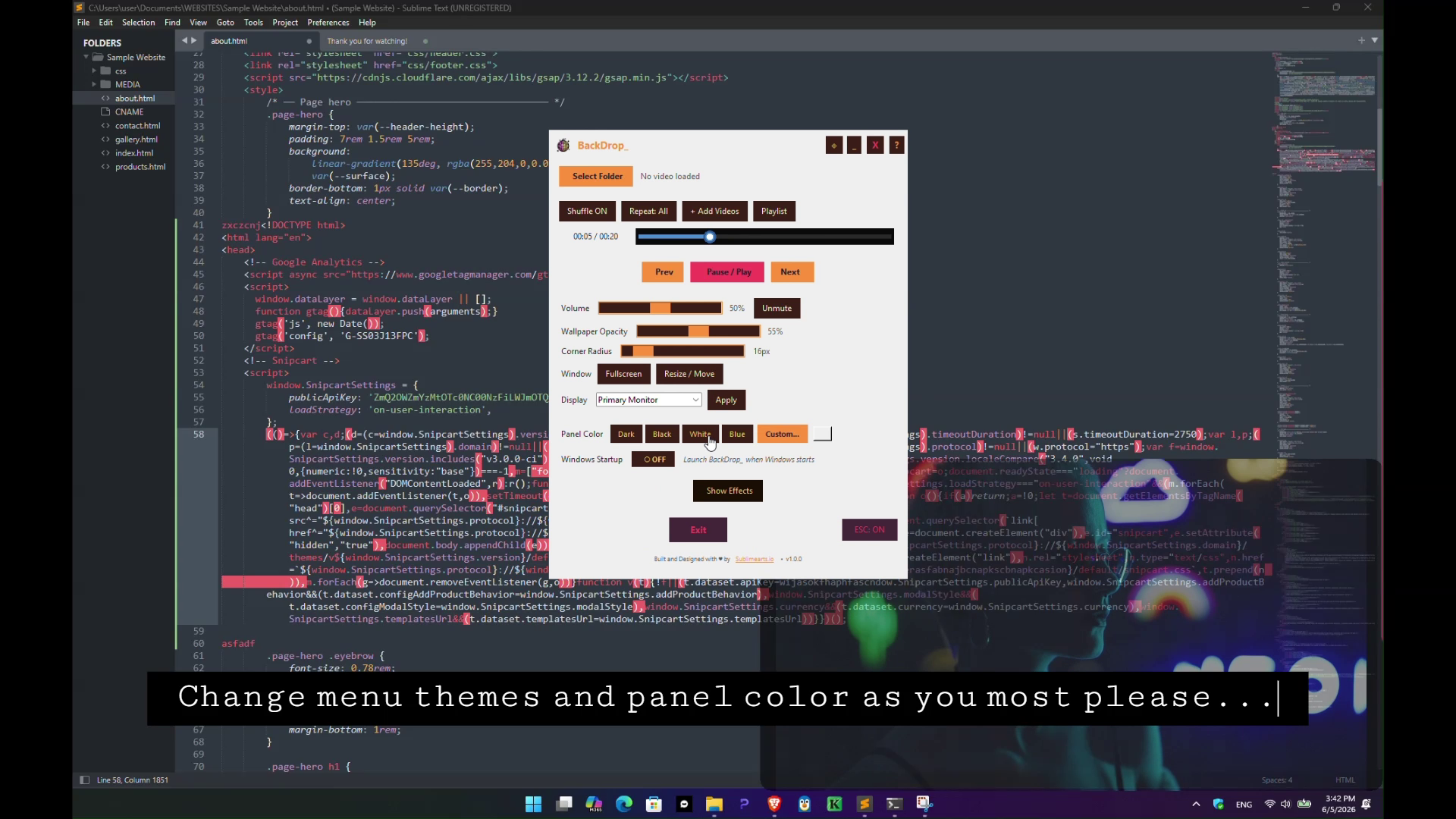Click + Add Videos button

pyautogui.click(x=714, y=211)
